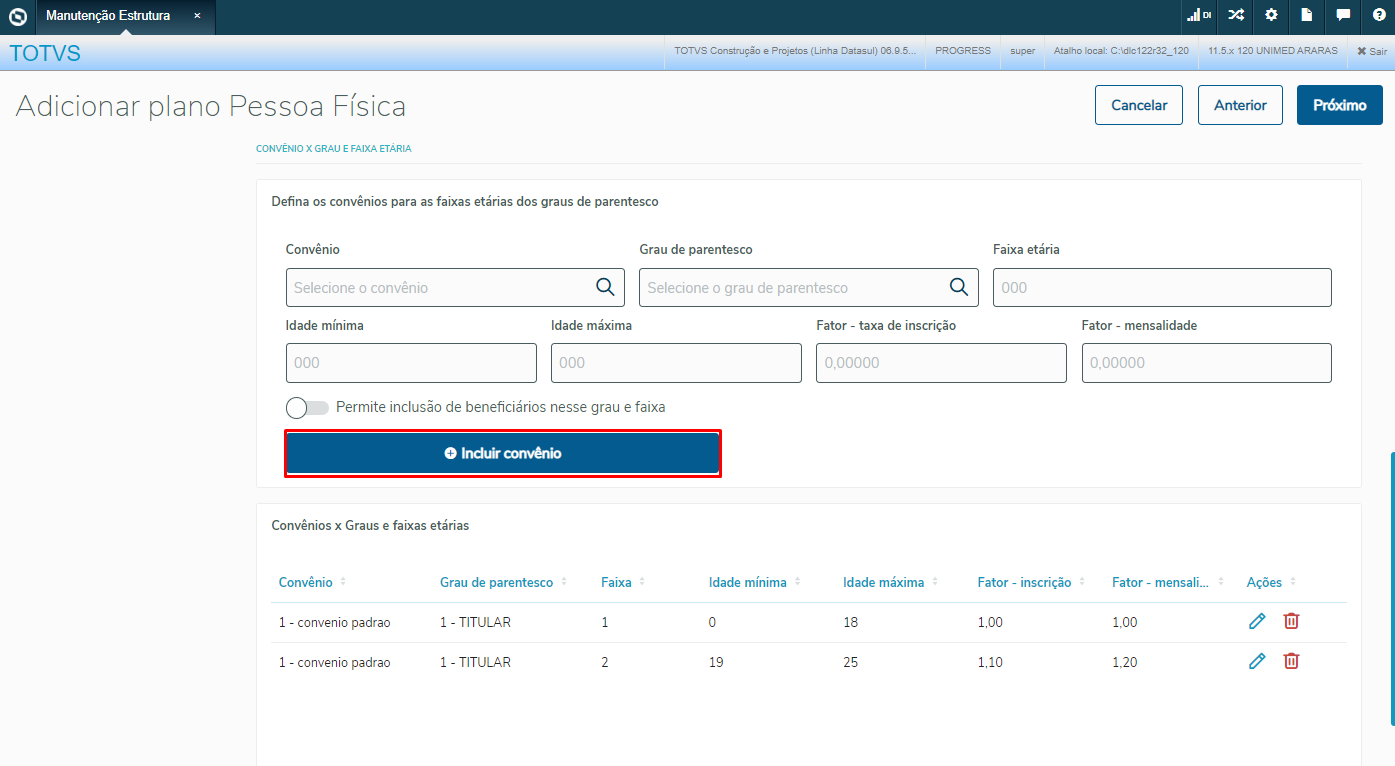
Task: Click the Cancelar button
Action: coord(1139,105)
